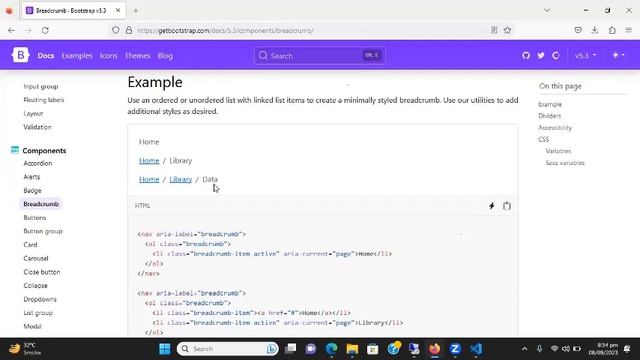Open Floating labels in sidebar
Viewport: 640px width, 360px height.
(44, 100)
